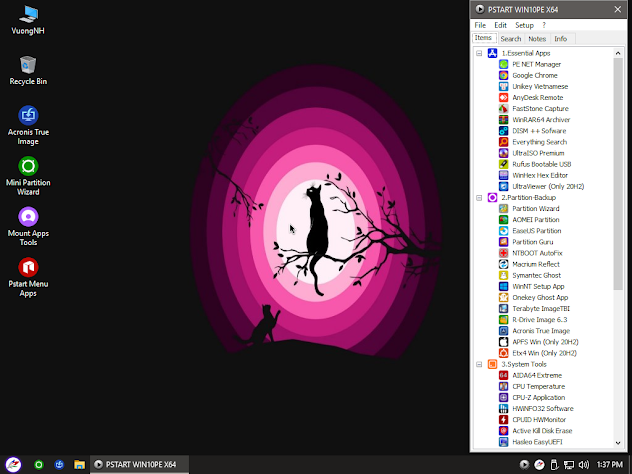This screenshot has width=632, height=474.
Task: Switch to the Notes tab
Action: (537, 39)
